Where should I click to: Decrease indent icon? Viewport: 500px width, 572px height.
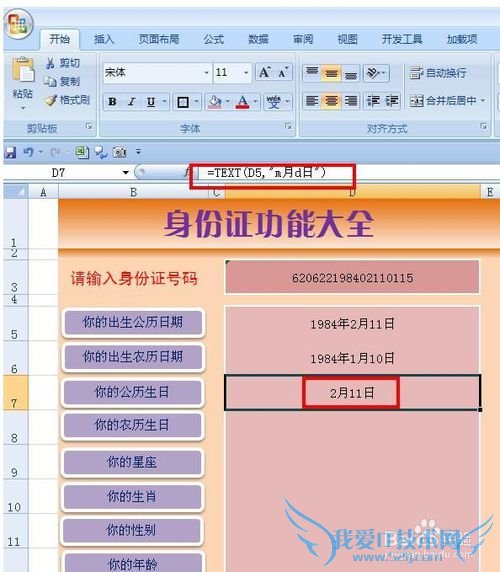(373, 101)
